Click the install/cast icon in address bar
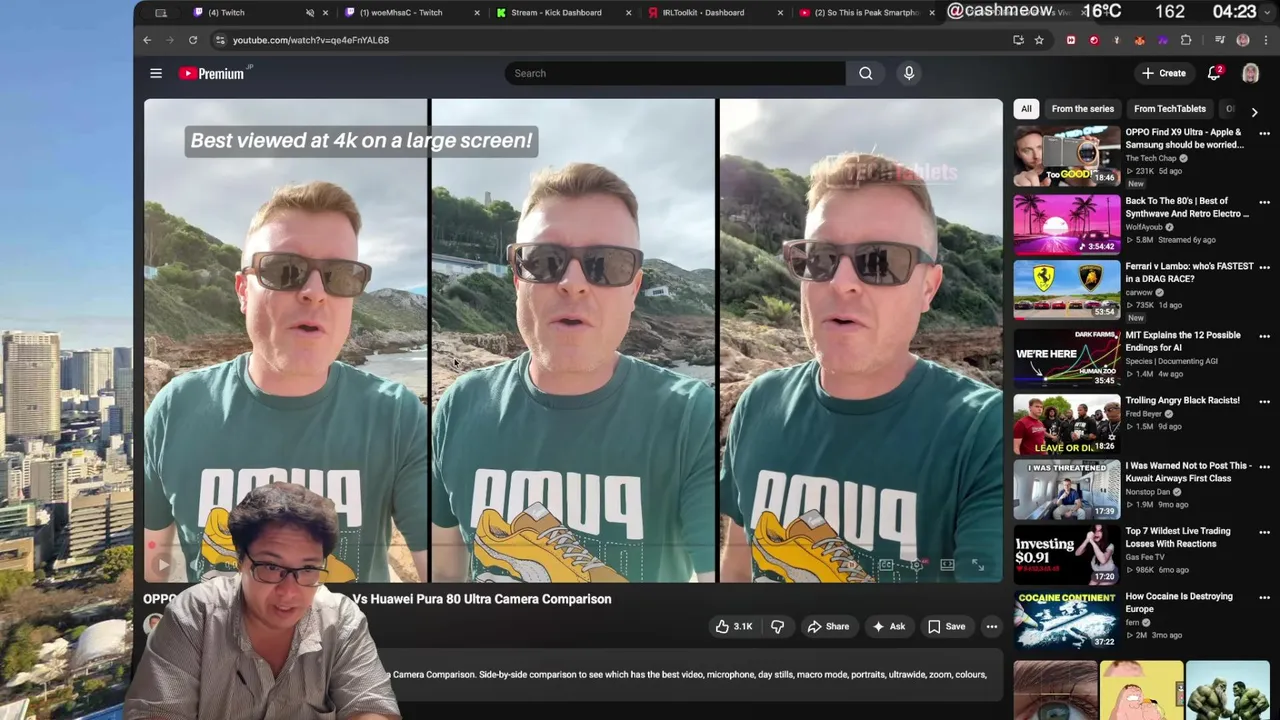The width and height of the screenshot is (1280, 720). (1018, 40)
